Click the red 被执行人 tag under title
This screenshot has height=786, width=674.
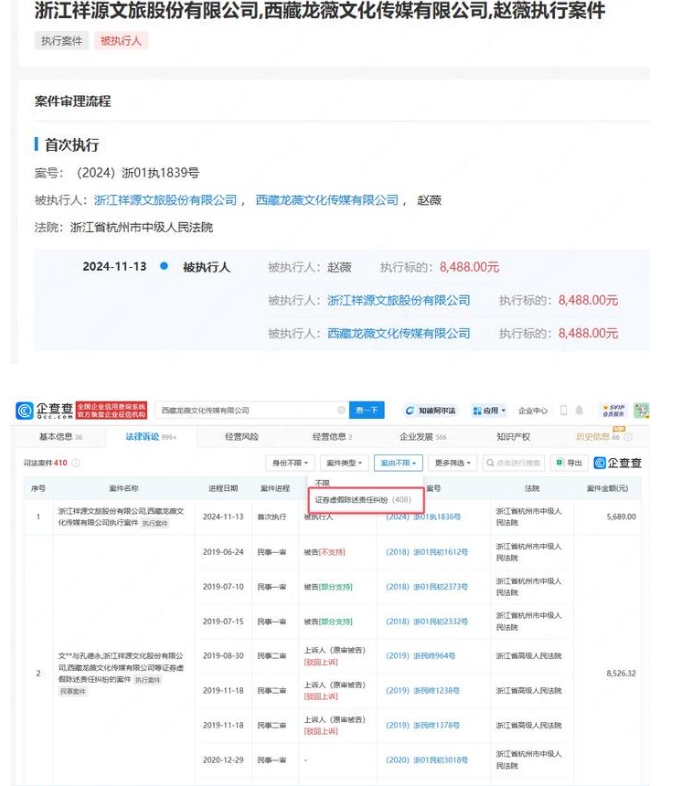pos(121,41)
